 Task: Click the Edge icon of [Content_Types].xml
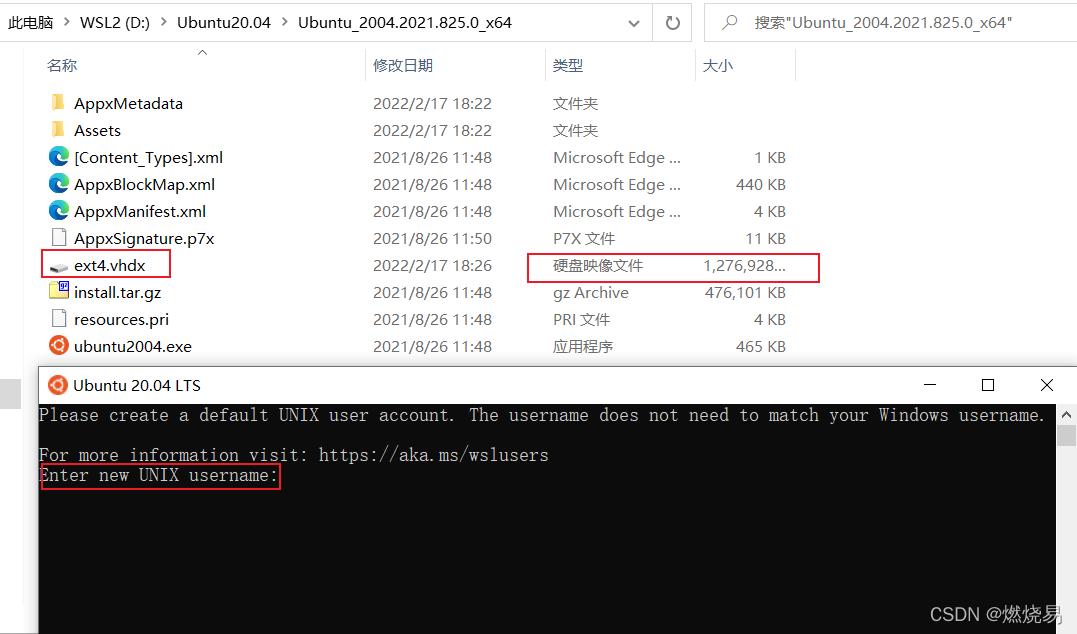58,157
